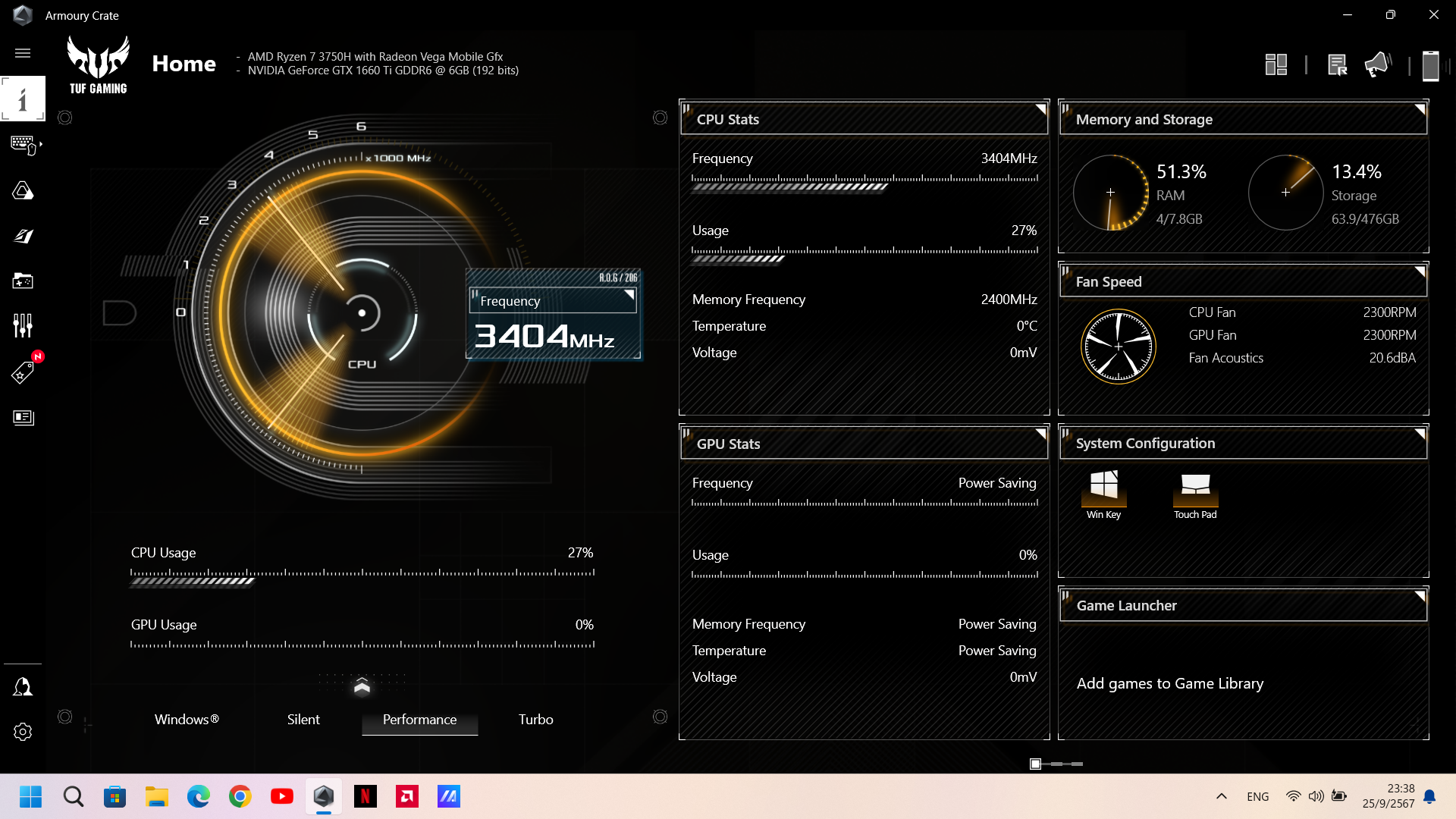Viewport: 1456px width, 819px height.
Task: Launch Microsoft Edge from taskbar
Action: (x=199, y=796)
